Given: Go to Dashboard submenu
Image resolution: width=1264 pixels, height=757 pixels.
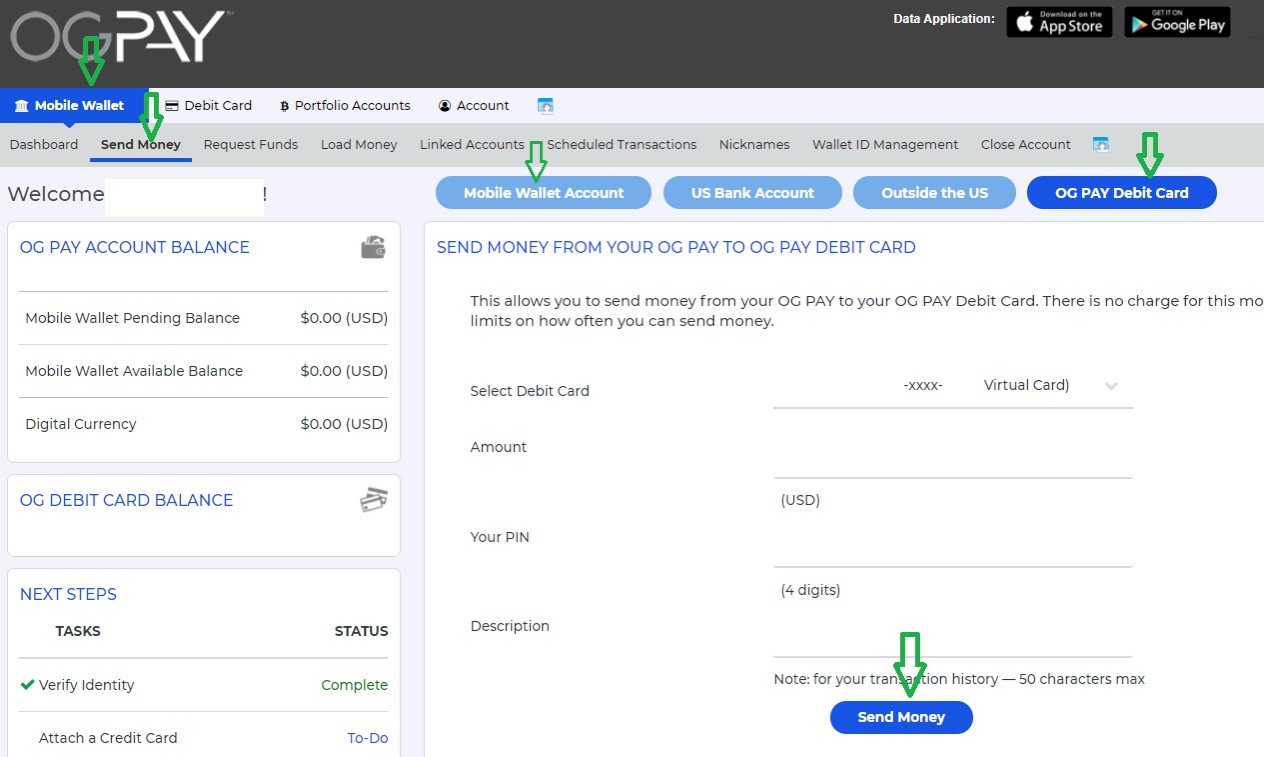Looking at the screenshot, I should coord(44,144).
